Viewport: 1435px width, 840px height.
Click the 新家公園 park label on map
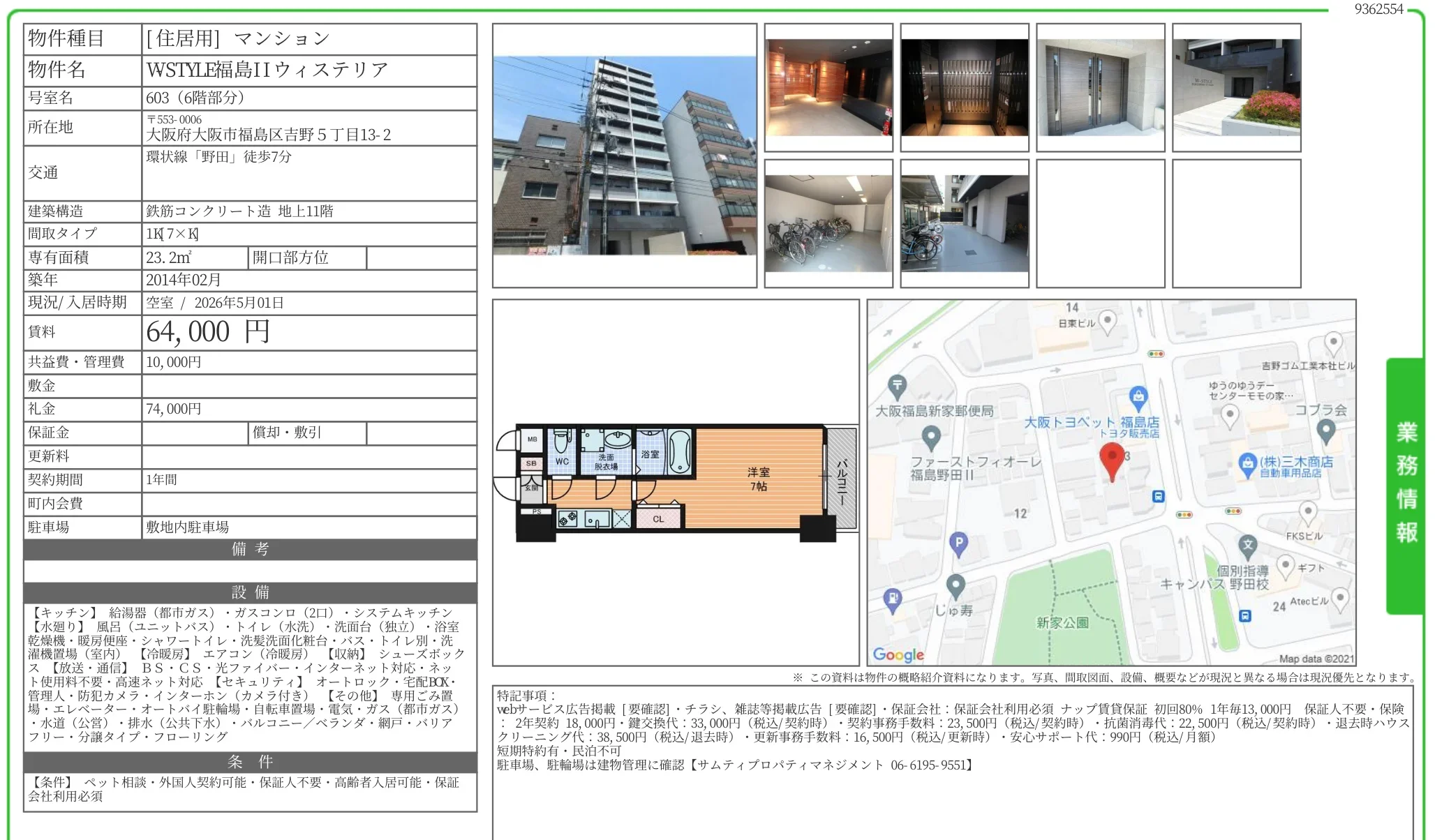1062,622
